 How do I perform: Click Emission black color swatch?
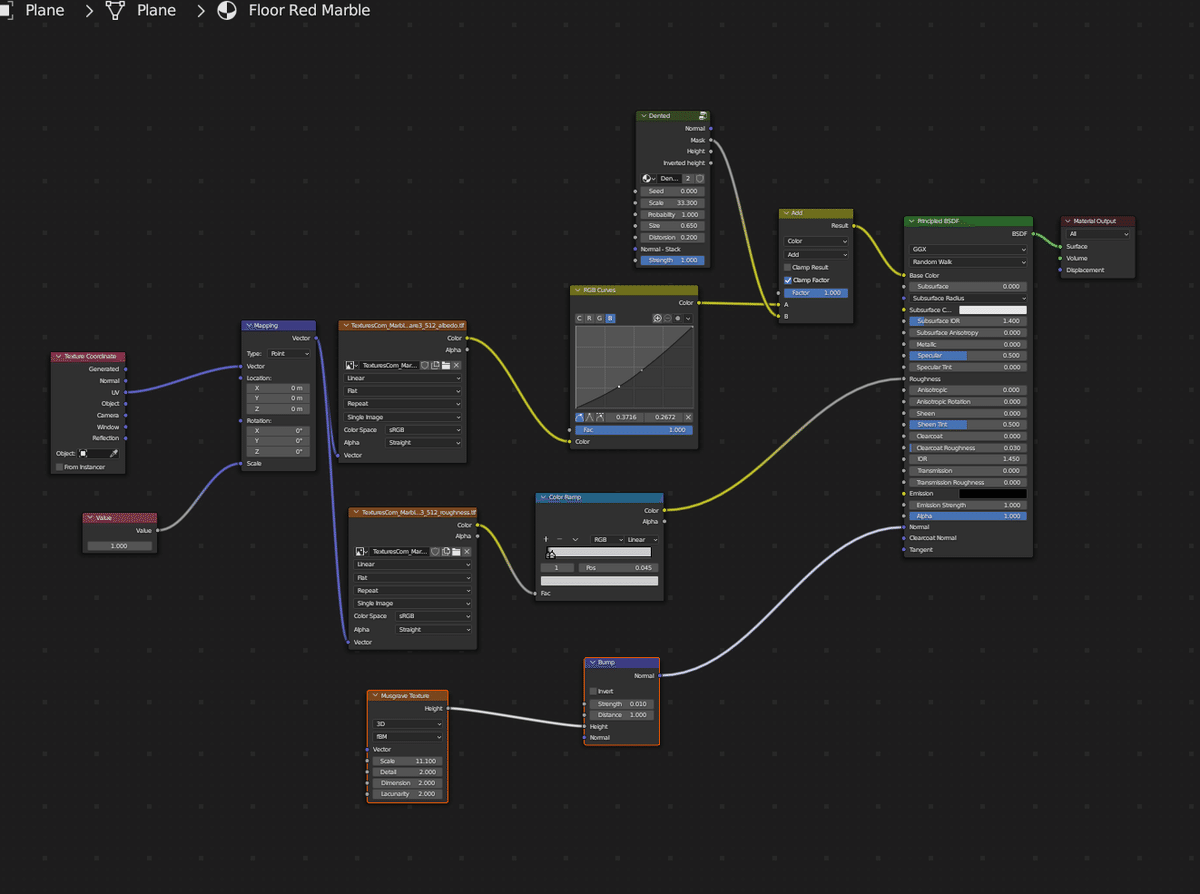tap(993, 493)
